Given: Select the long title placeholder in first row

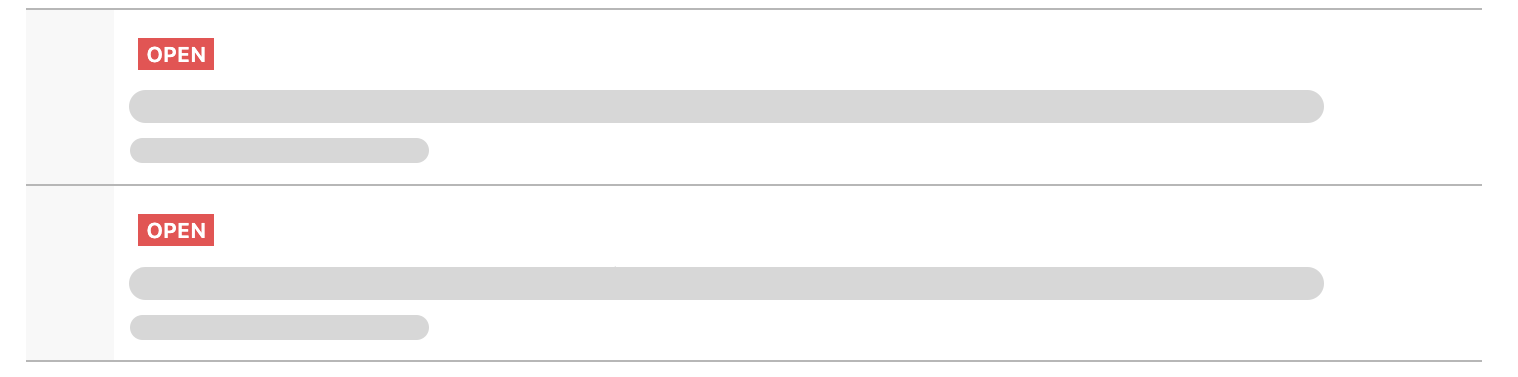Looking at the screenshot, I should coord(727,106).
